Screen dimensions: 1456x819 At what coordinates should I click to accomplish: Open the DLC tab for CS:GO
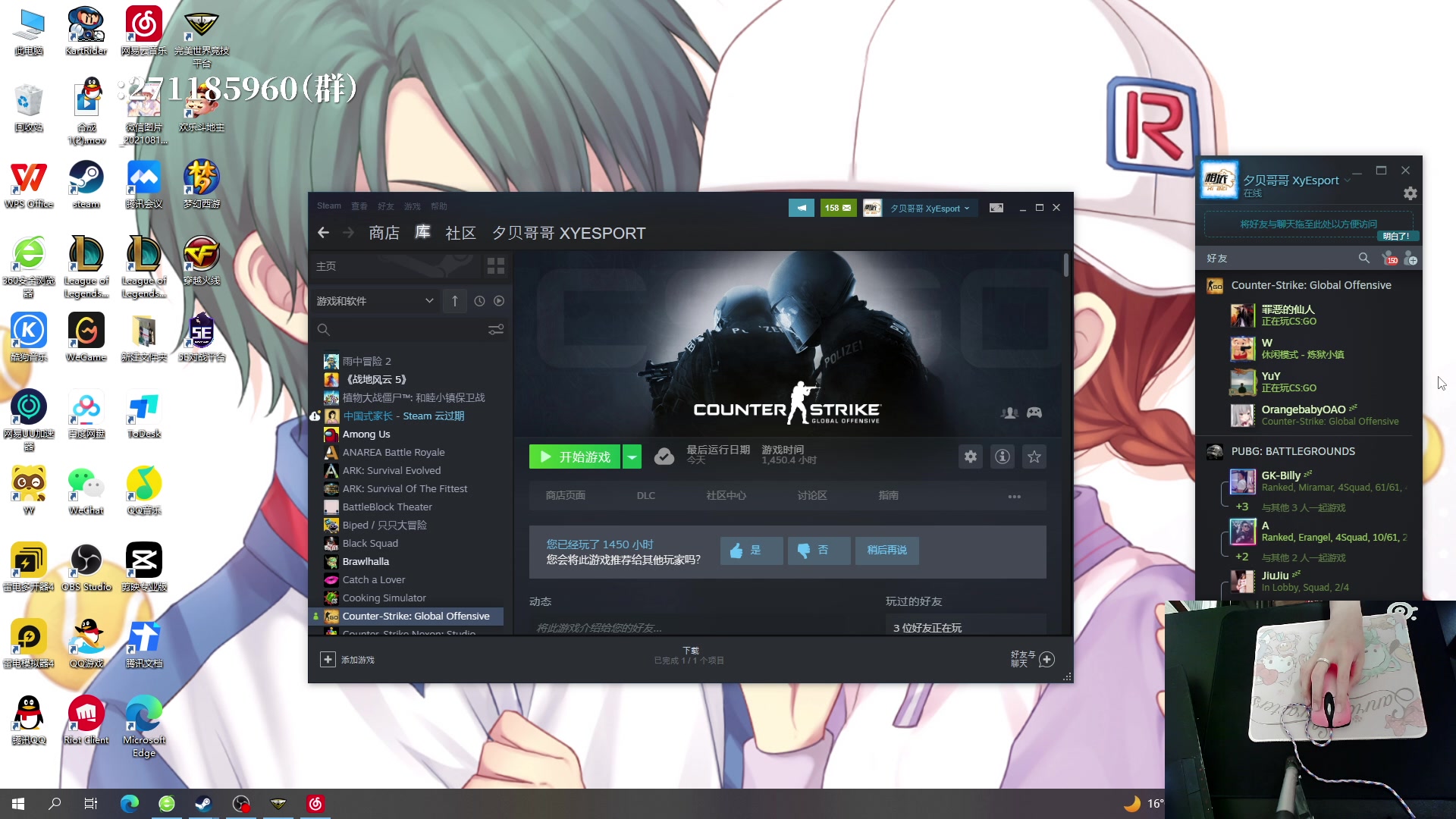click(x=646, y=496)
